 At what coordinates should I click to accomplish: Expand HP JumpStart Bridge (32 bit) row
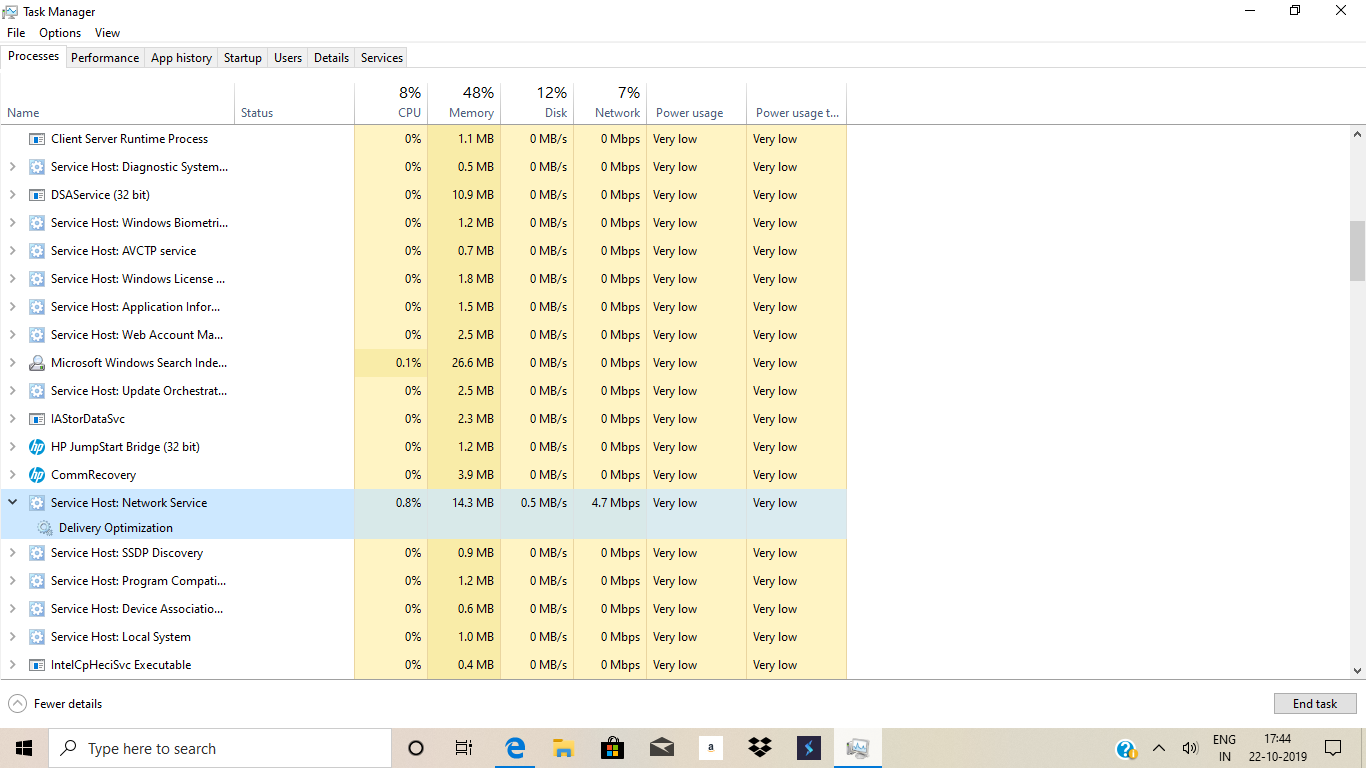pos(12,447)
